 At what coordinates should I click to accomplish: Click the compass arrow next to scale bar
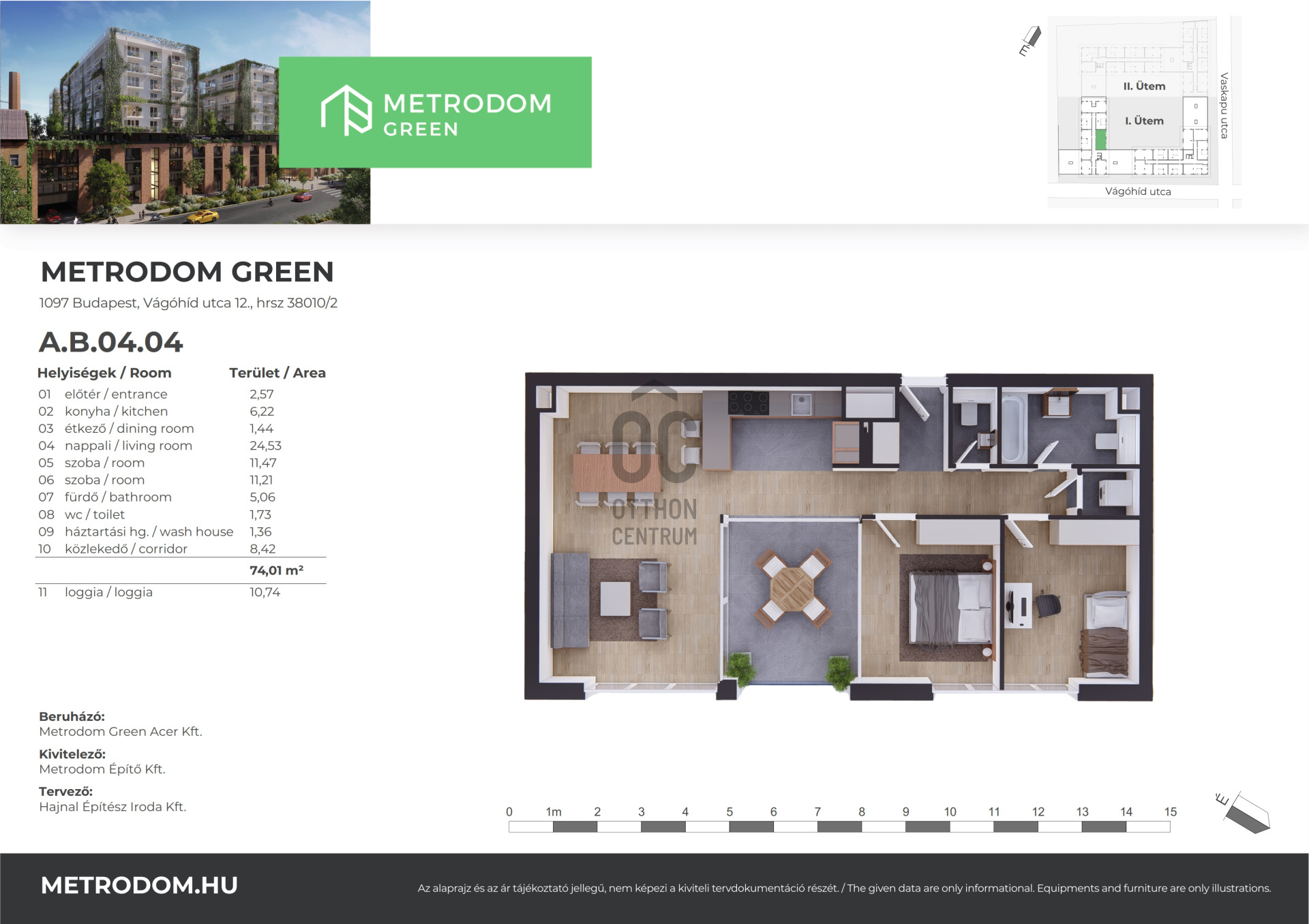click(x=1243, y=812)
